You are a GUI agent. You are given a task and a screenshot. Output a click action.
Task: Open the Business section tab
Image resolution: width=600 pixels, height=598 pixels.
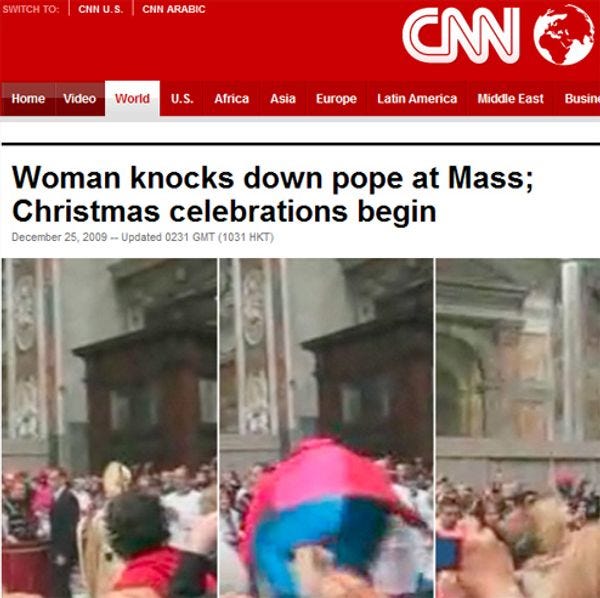pyautogui.click(x=581, y=99)
